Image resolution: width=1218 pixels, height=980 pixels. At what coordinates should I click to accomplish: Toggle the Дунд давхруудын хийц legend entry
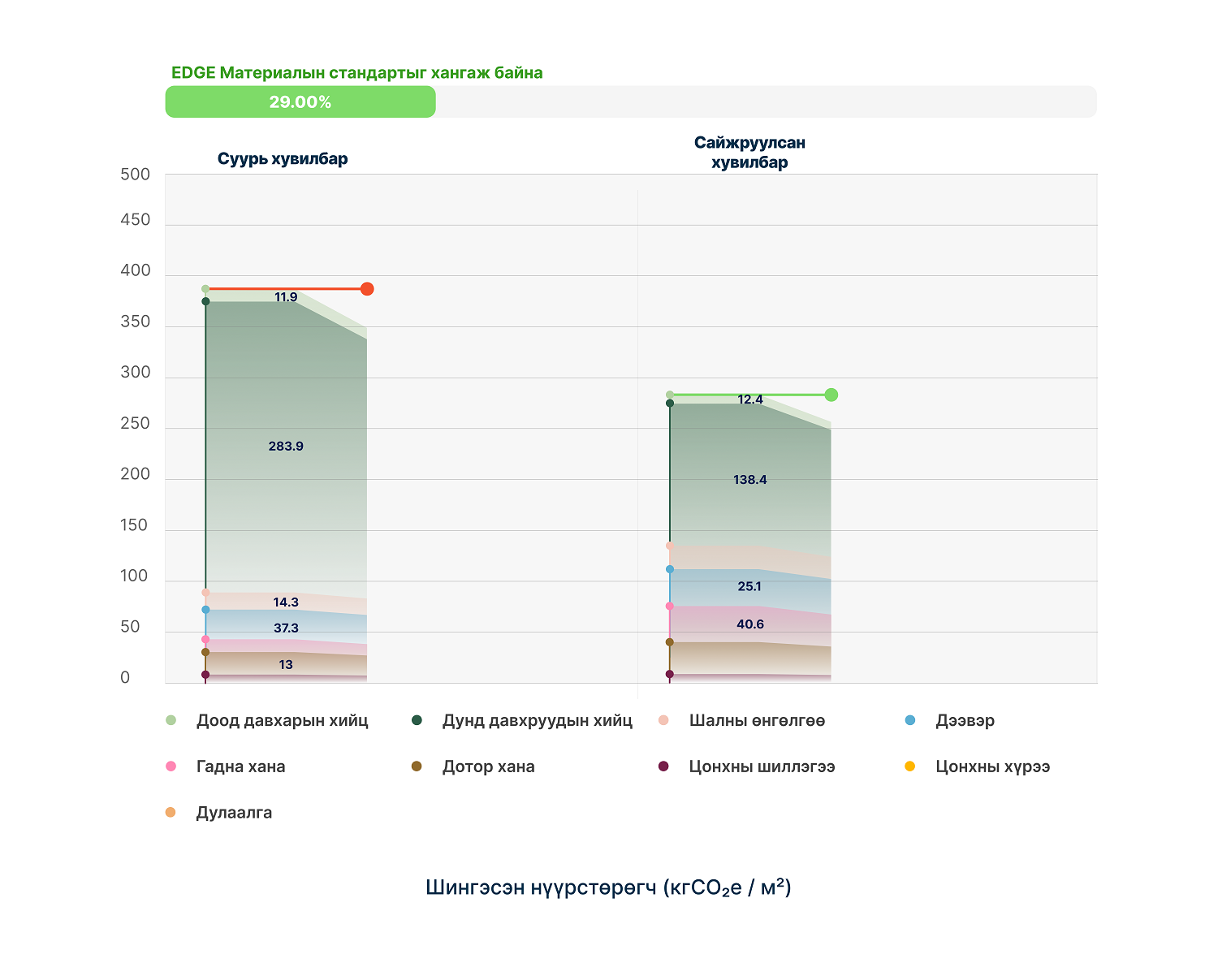coord(536,721)
